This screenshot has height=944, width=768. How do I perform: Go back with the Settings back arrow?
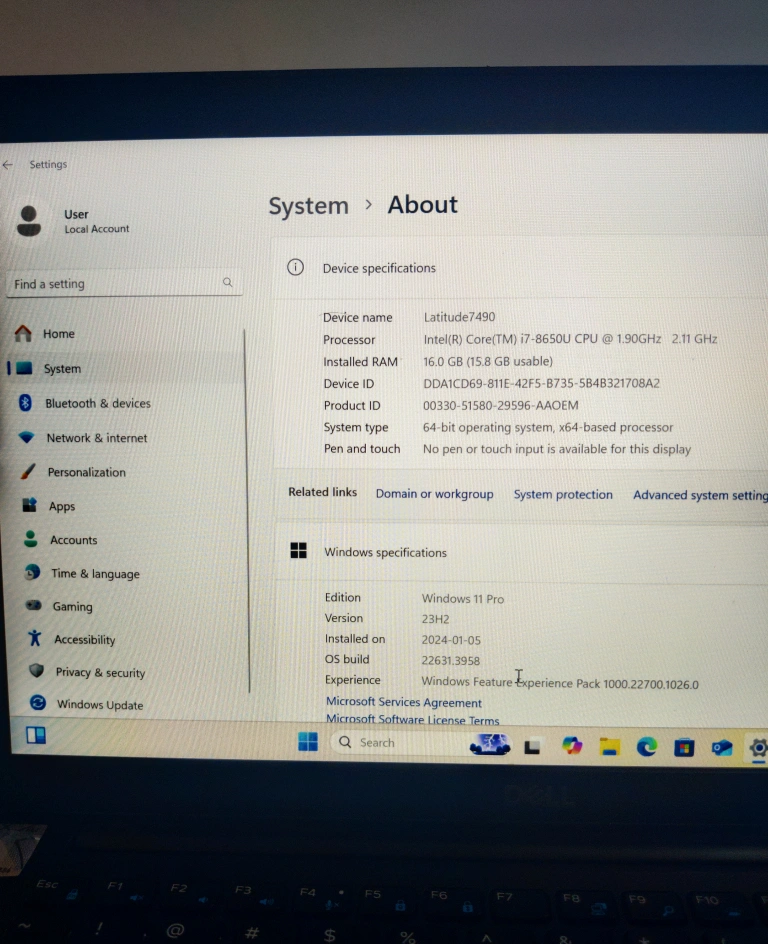(8, 164)
